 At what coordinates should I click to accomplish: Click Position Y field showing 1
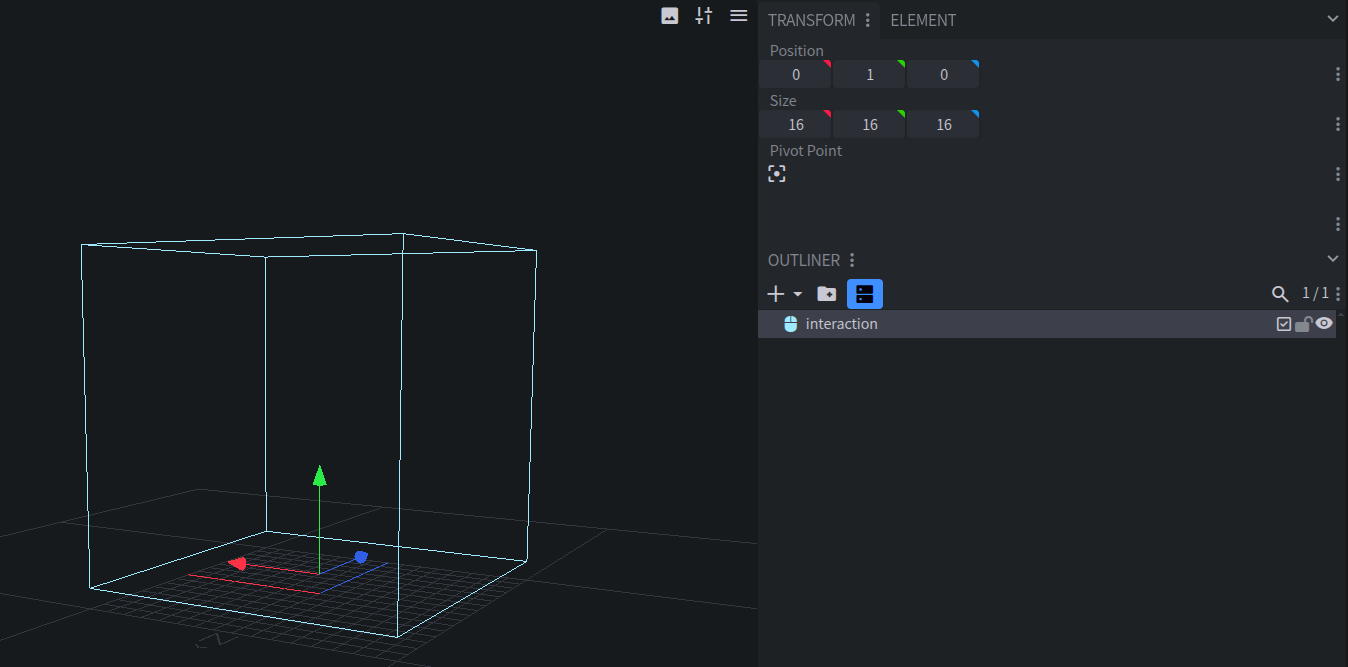pyautogui.click(x=869, y=74)
